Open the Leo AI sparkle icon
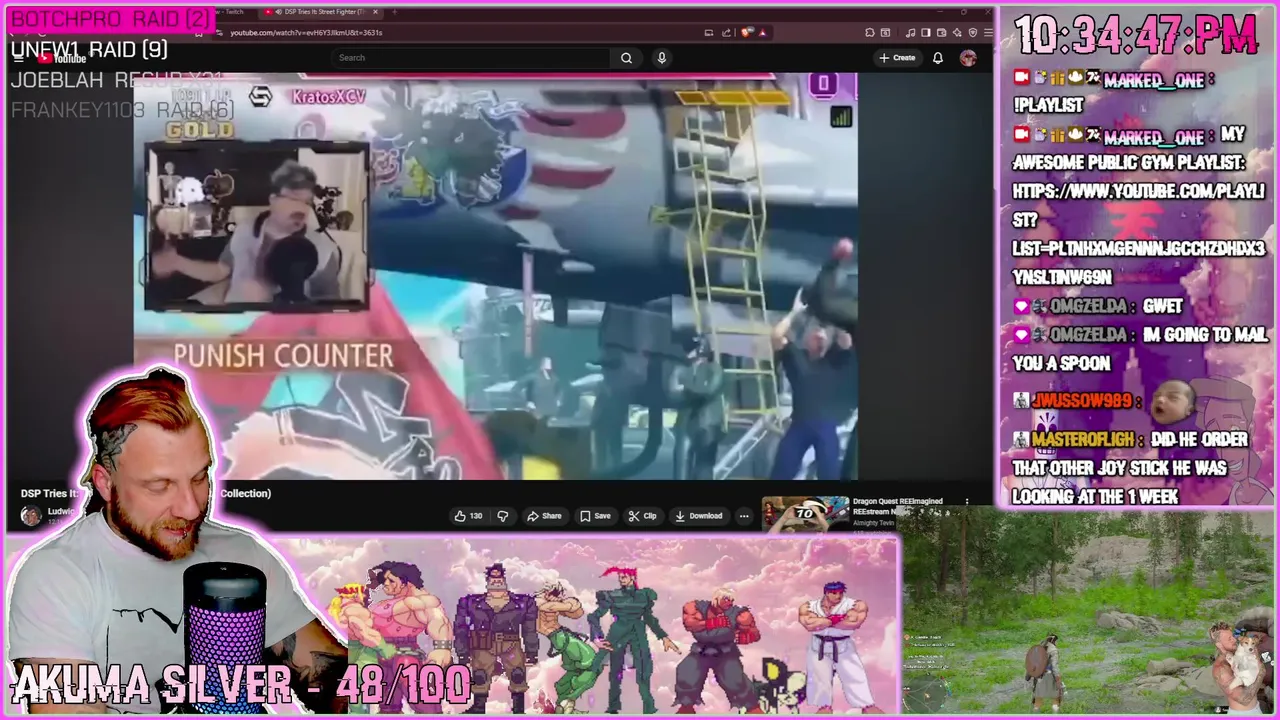1280x720 pixels. [955, 33]
